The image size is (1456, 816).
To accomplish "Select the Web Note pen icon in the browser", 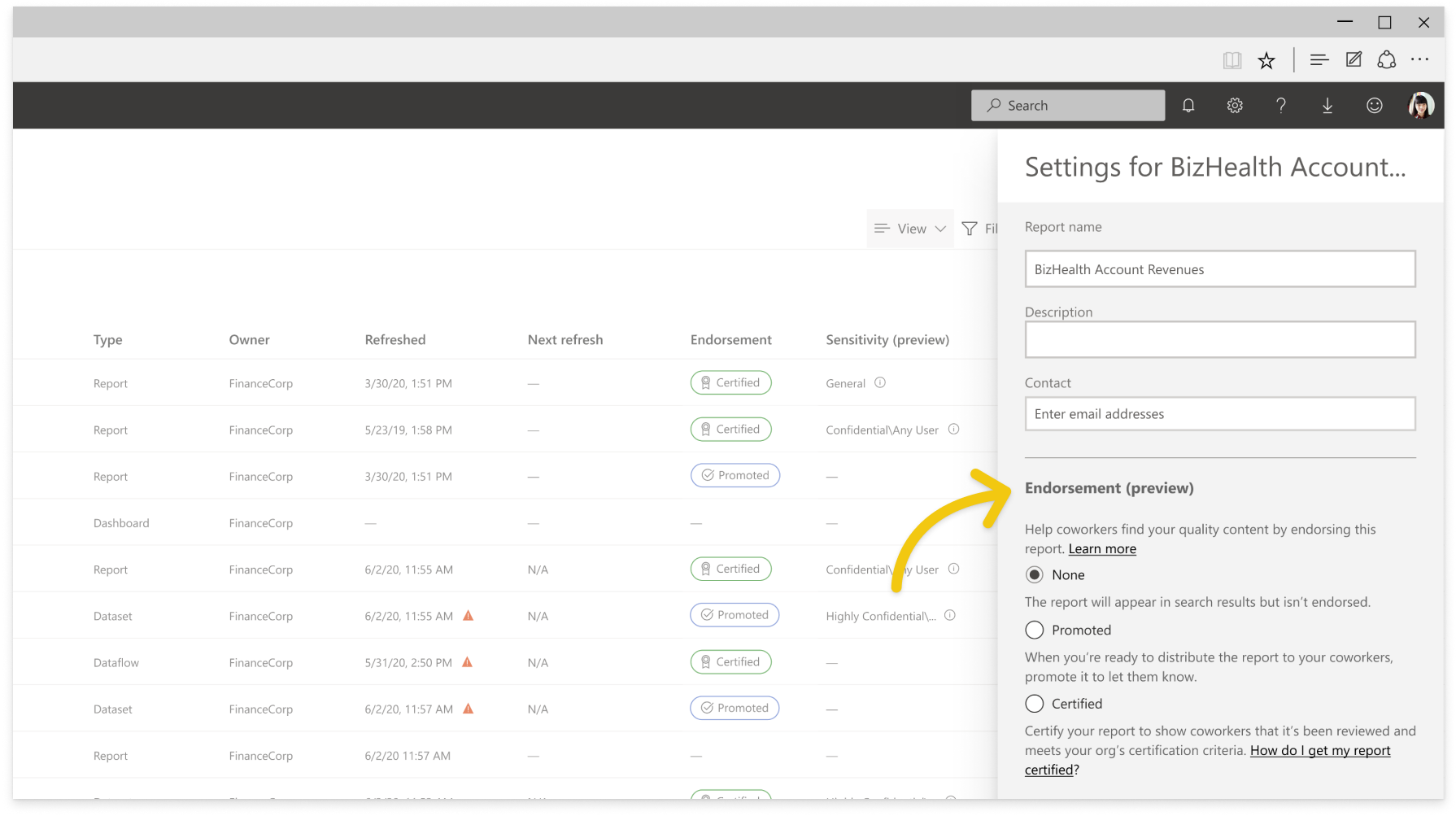I will 1353,59.
